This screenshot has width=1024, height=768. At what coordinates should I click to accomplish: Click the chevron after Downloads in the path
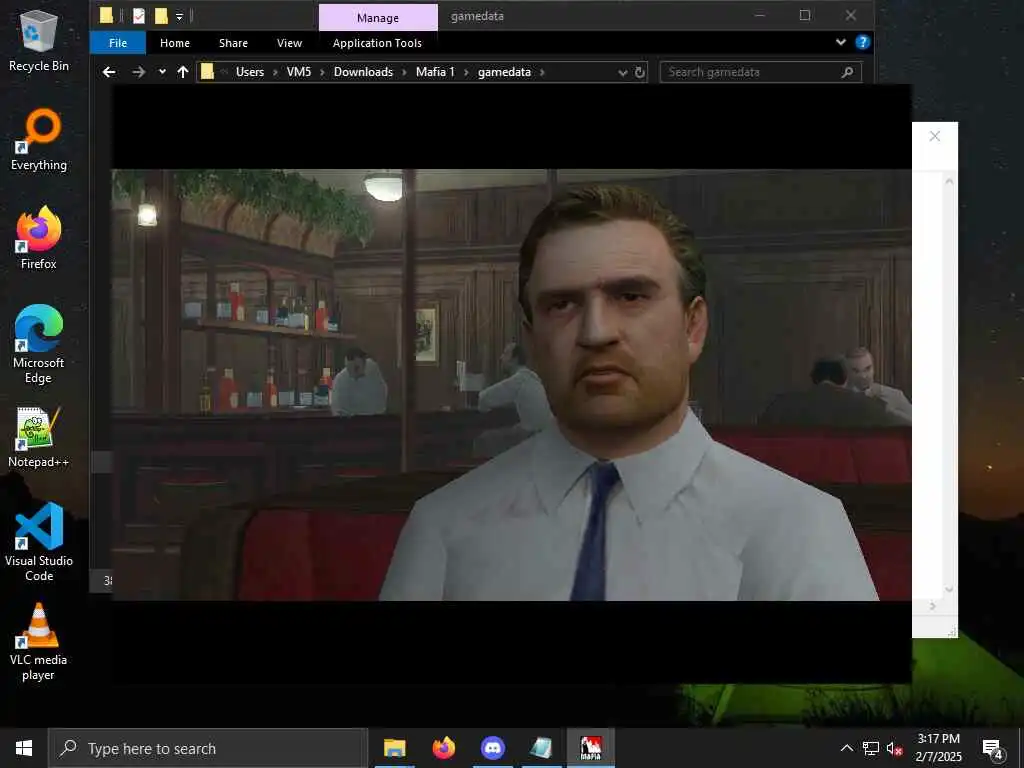click(x=404, y=72)
